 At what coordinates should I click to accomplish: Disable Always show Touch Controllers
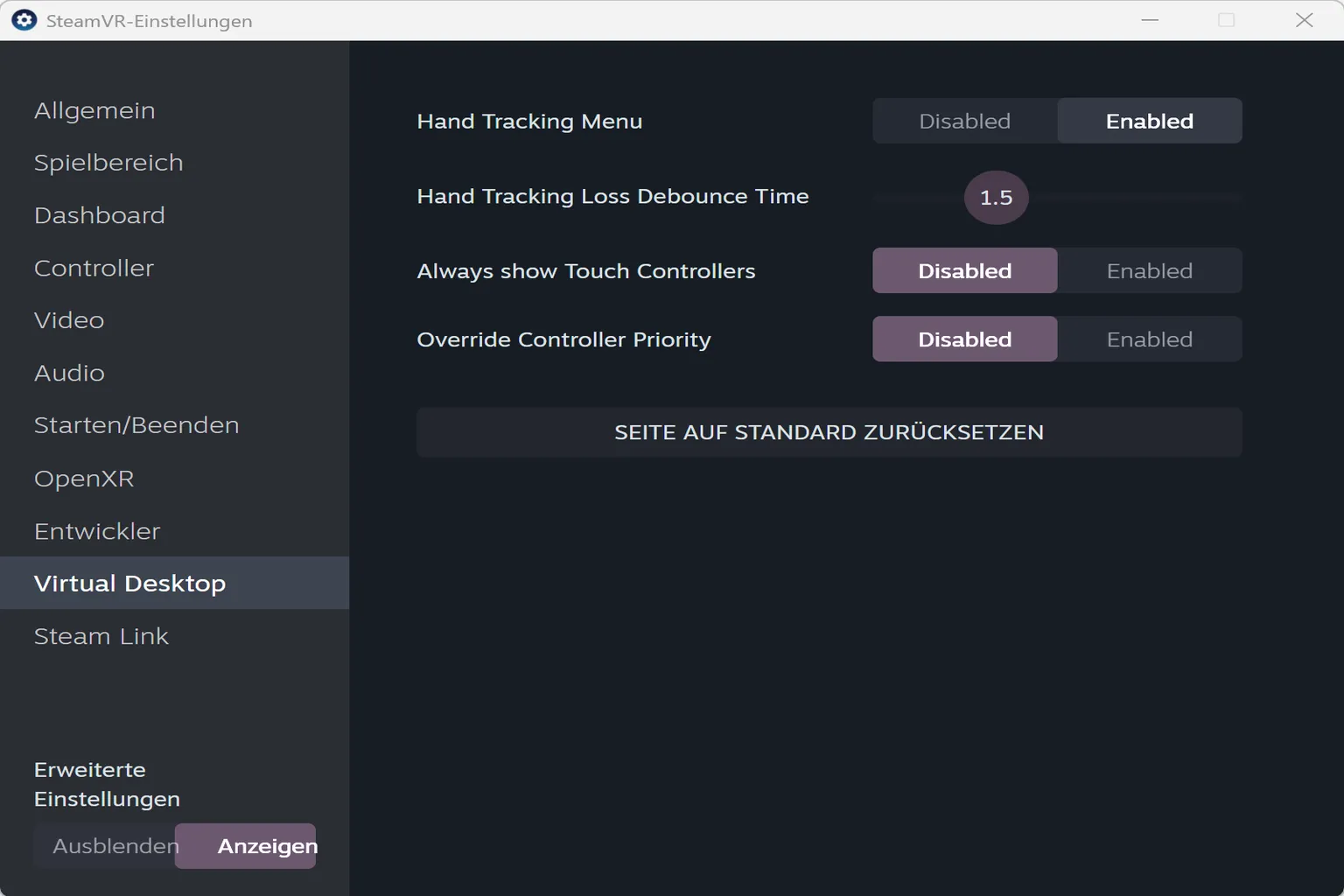(x=965, y=270)
